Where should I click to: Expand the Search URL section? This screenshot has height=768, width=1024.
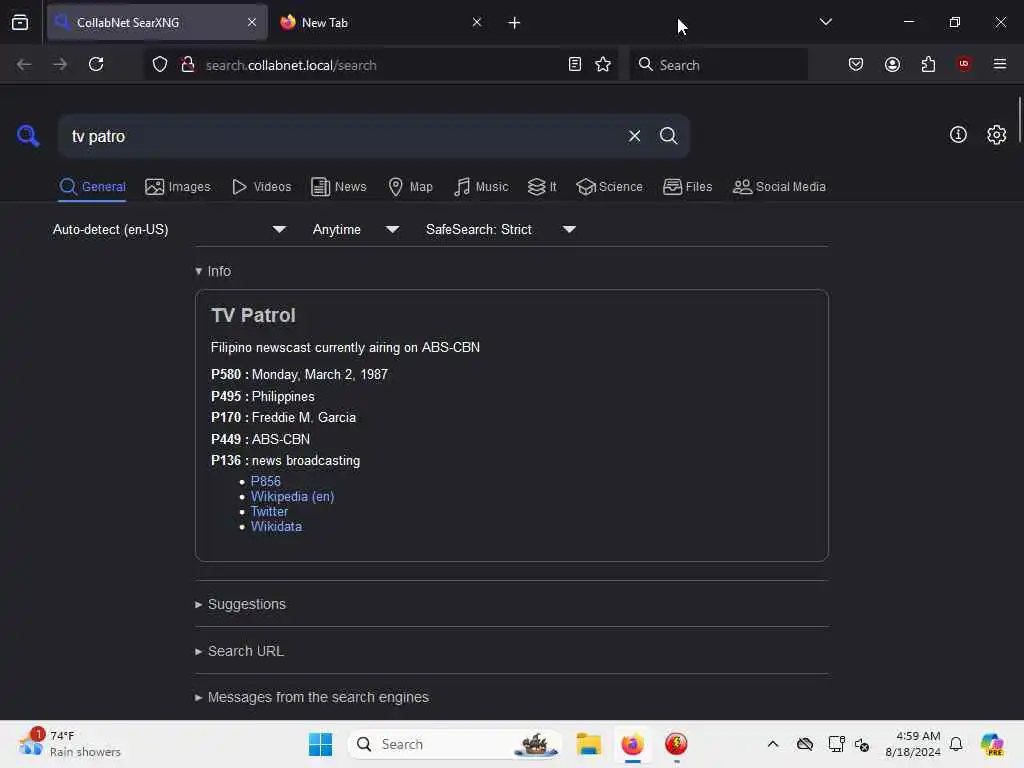(x=239, y=651)
